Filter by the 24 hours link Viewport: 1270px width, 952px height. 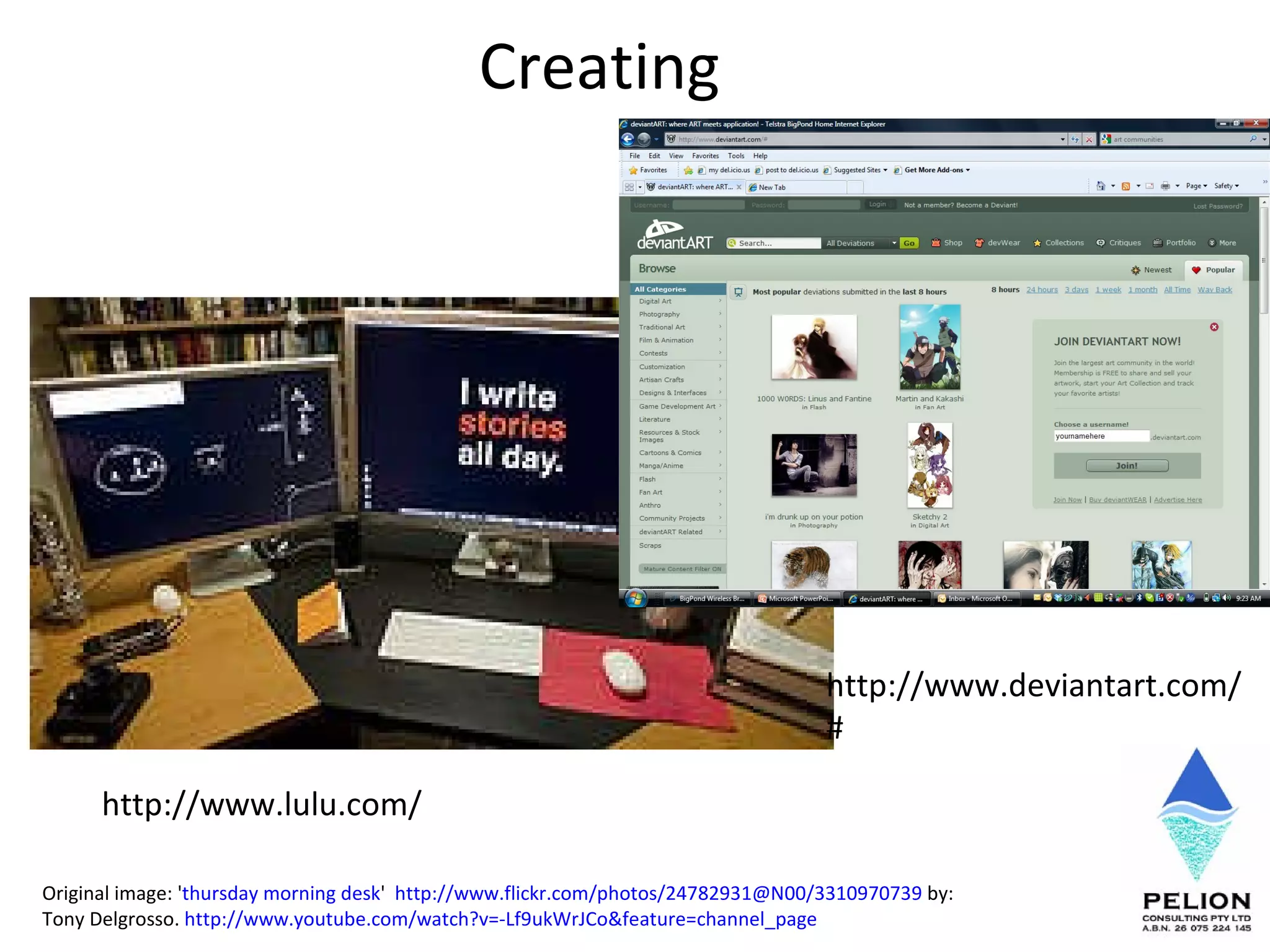point(1042,290)
